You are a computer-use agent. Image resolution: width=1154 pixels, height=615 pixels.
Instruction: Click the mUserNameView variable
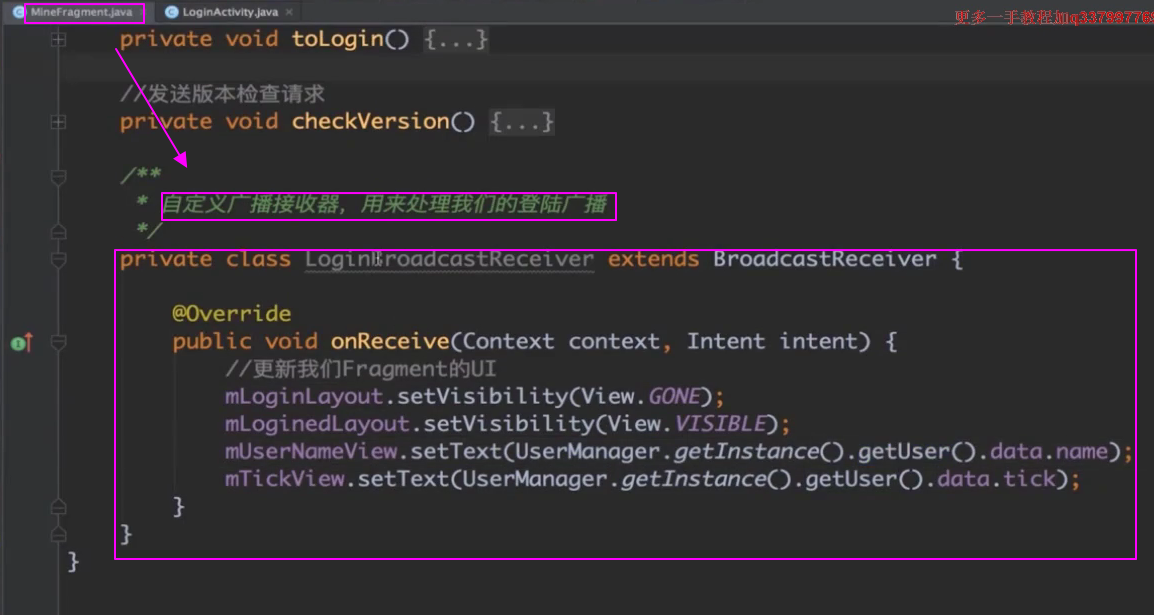(311, 452)
